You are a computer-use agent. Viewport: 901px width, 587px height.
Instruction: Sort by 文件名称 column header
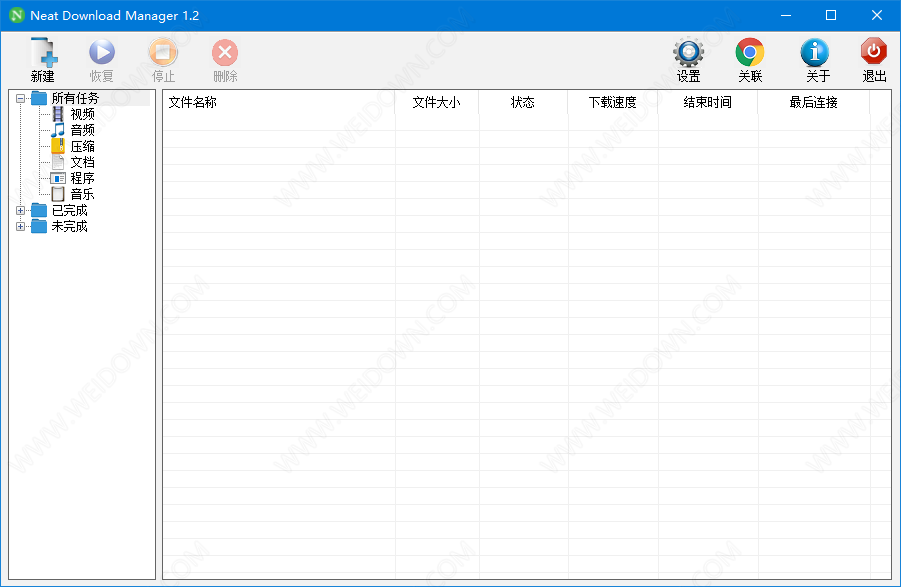(x=192, y=102)
